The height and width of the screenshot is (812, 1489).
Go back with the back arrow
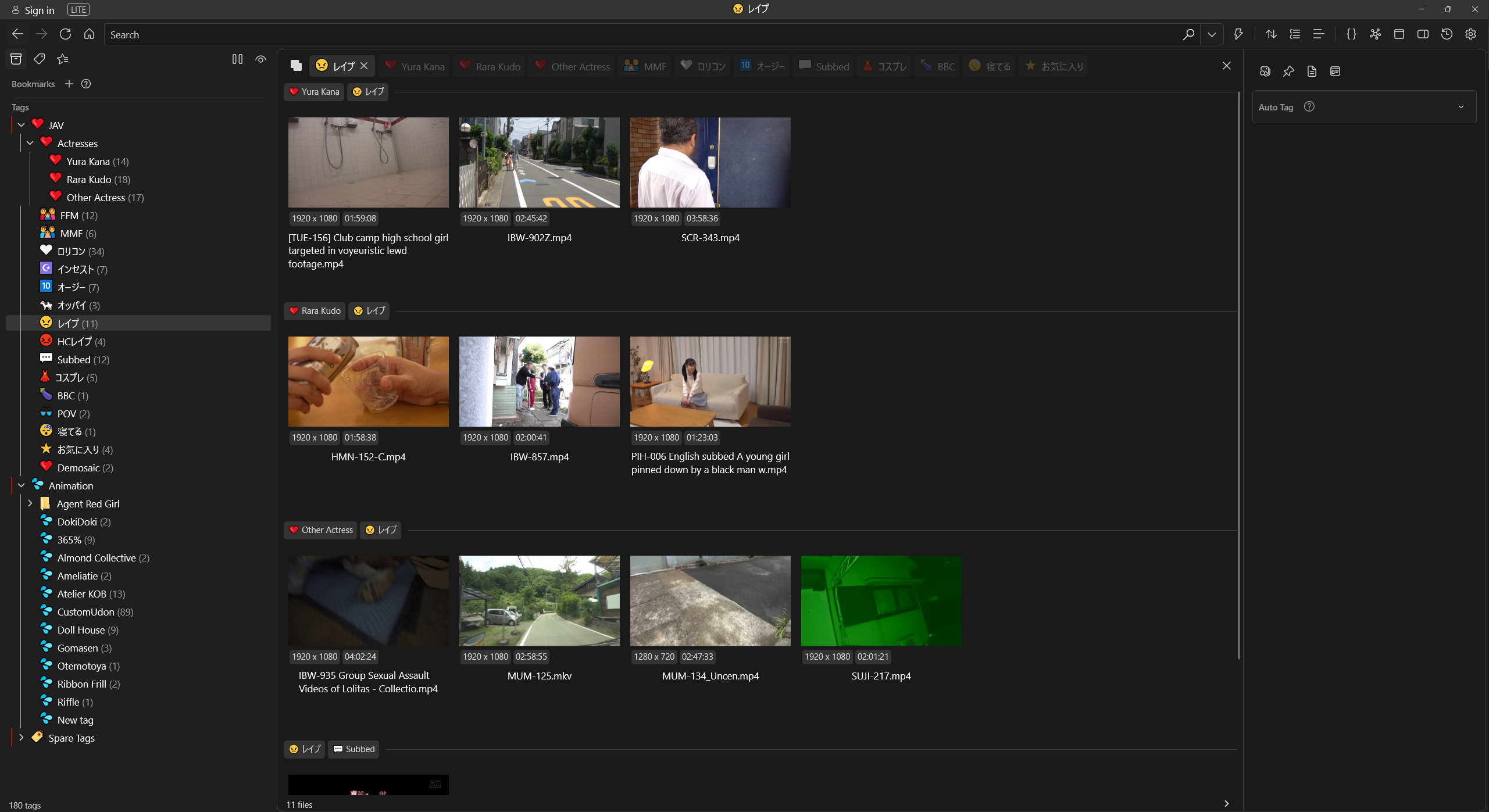17,34
